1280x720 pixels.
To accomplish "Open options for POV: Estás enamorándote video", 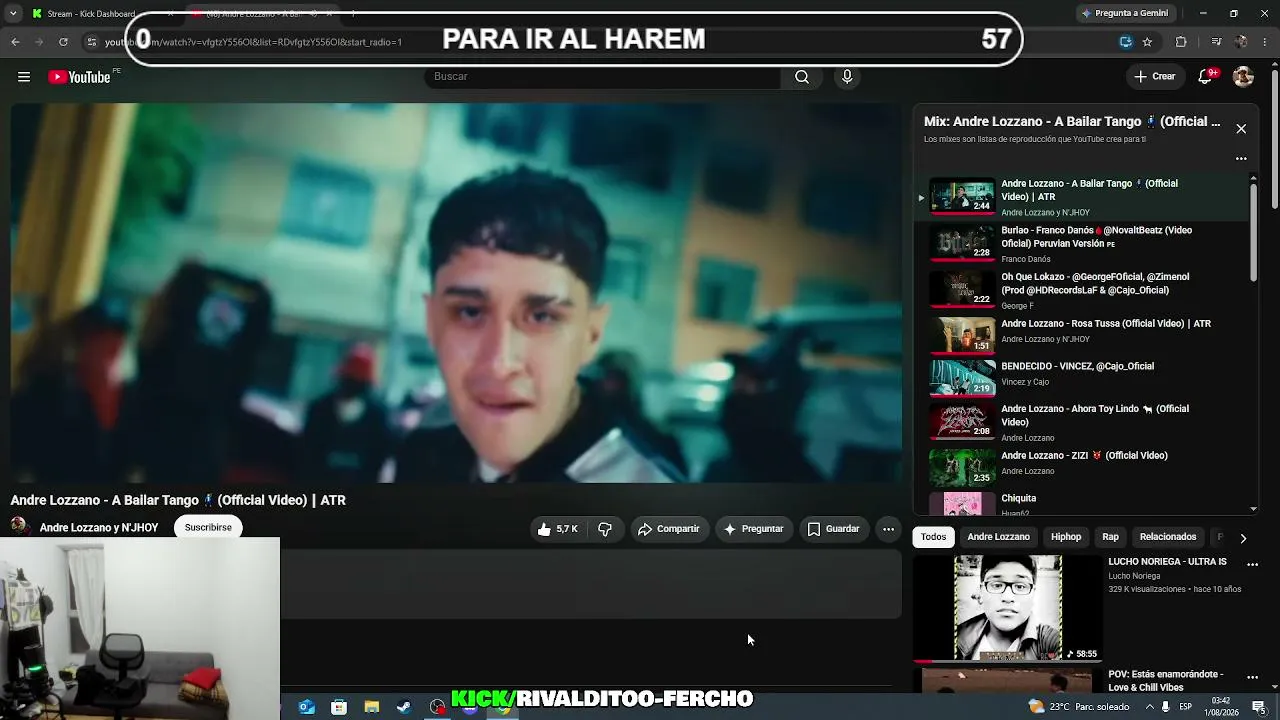I will tap(1252, 677).
